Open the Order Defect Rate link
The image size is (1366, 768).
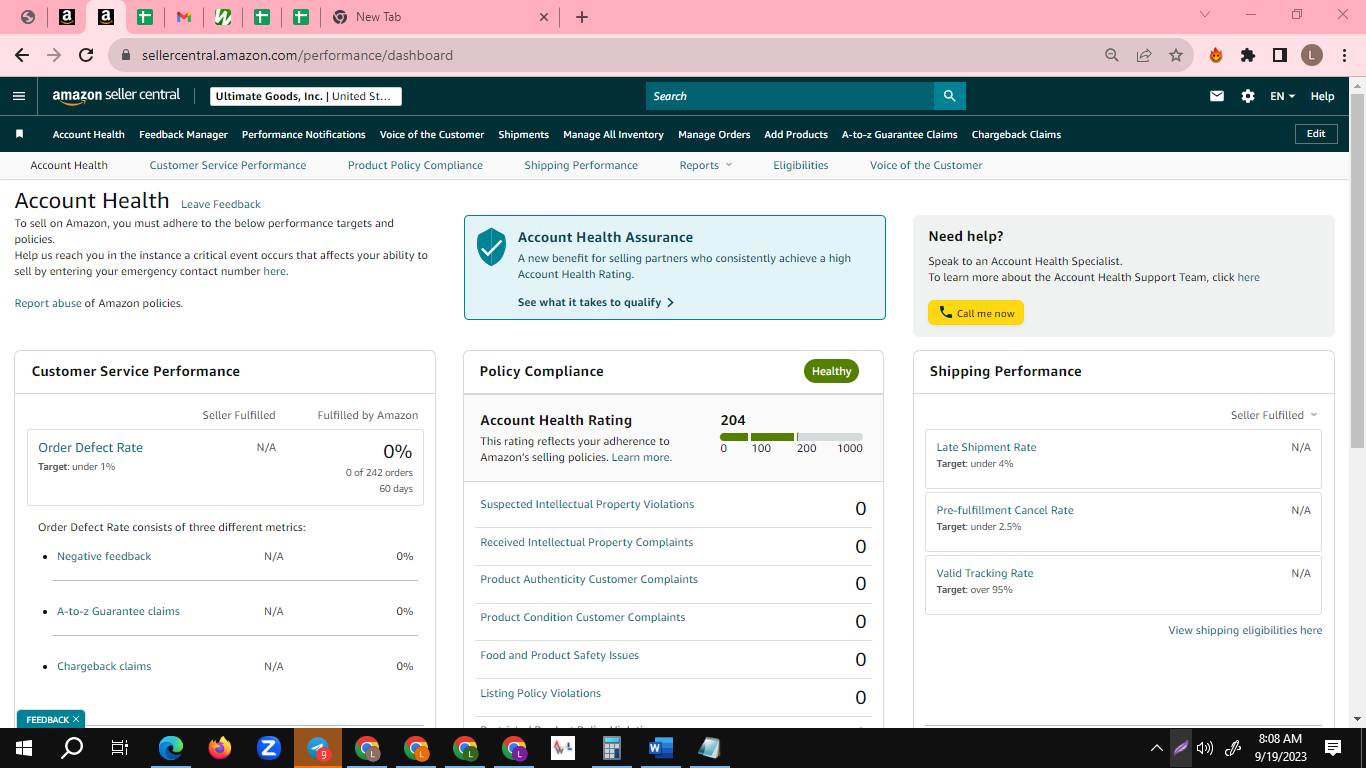(90, 447)
